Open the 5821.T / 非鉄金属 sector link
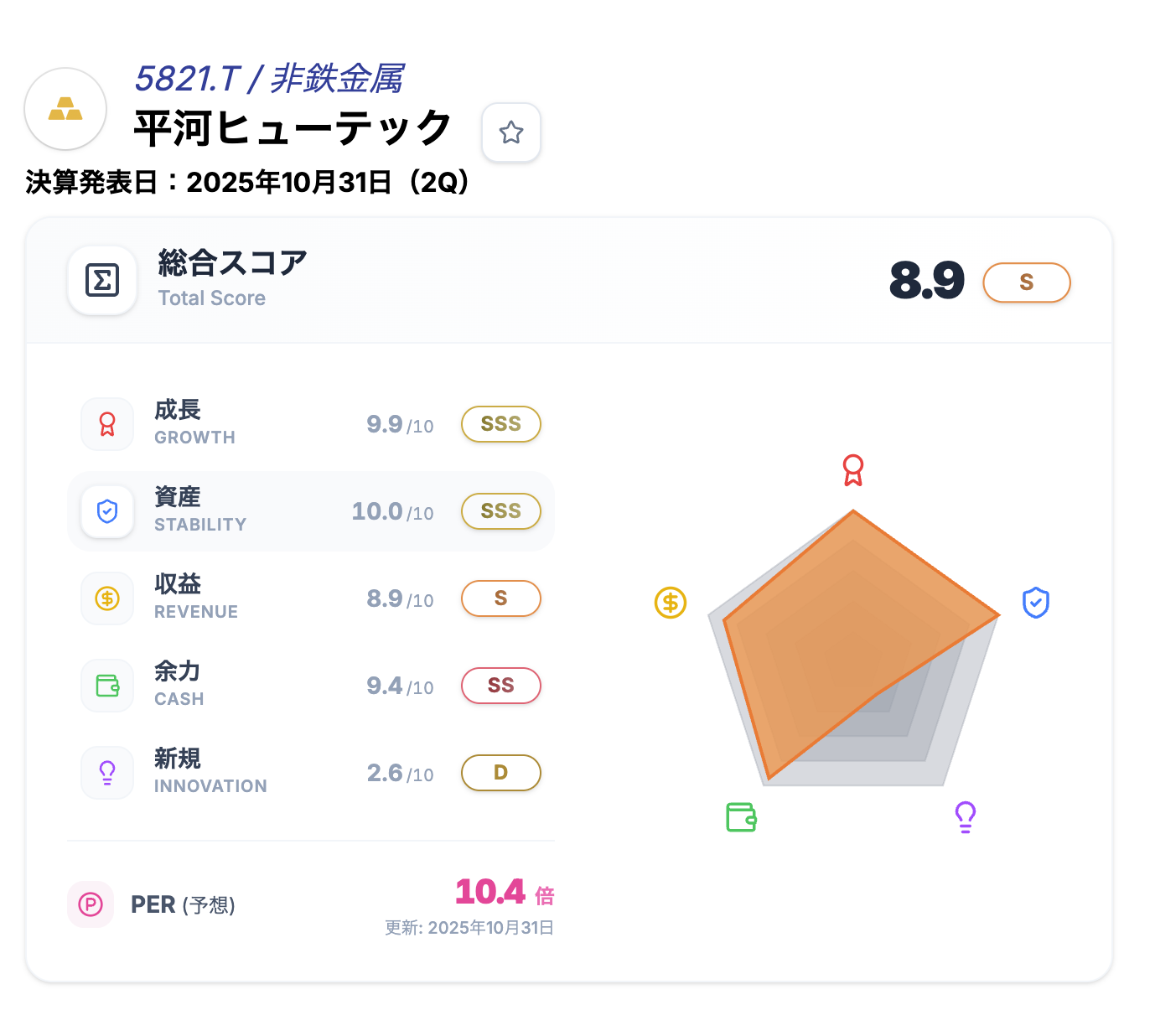This screenshot has height=1036, width=1155. tap(268, 79)
